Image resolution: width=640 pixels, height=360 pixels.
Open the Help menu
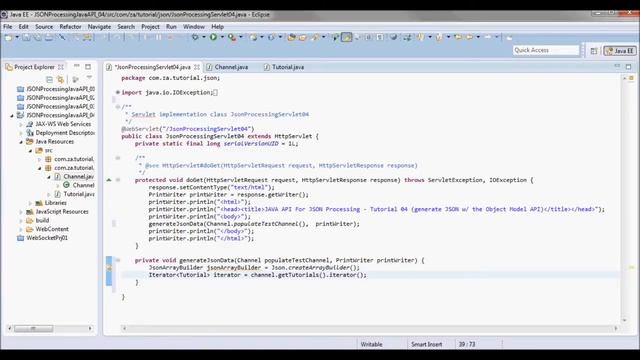pyautogui.click(x=218, y=27)
